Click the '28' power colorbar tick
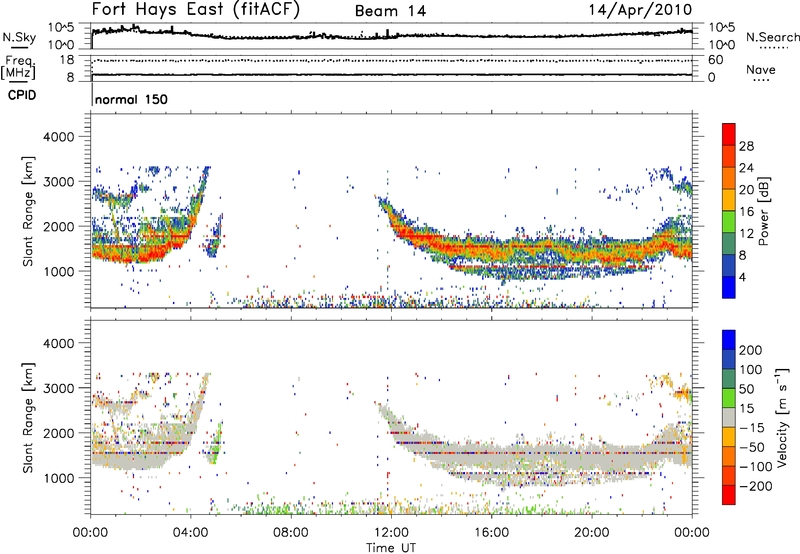800x554 pixels. (x=746, y=146)
